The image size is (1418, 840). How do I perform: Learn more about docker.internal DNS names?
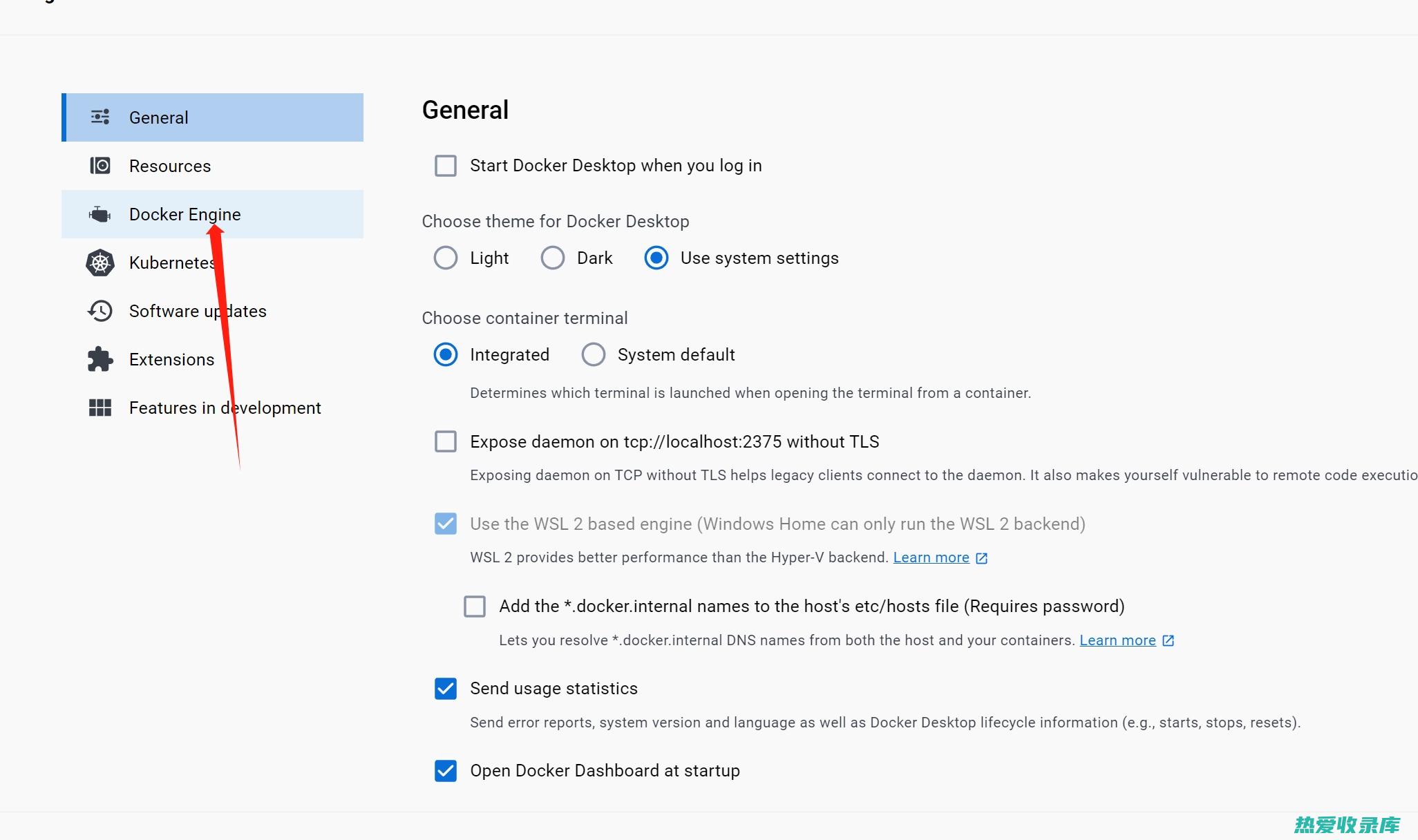pos(1118,640)
